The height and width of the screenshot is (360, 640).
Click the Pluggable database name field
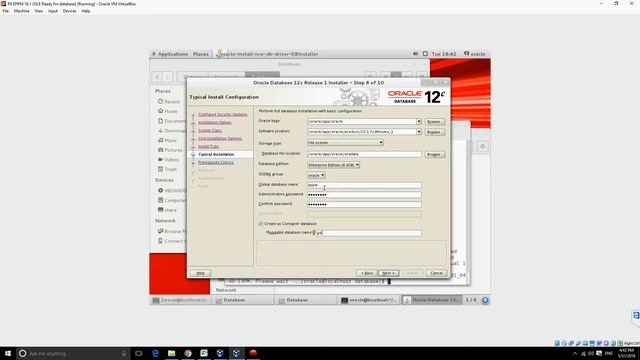click(x=369, y=233)
